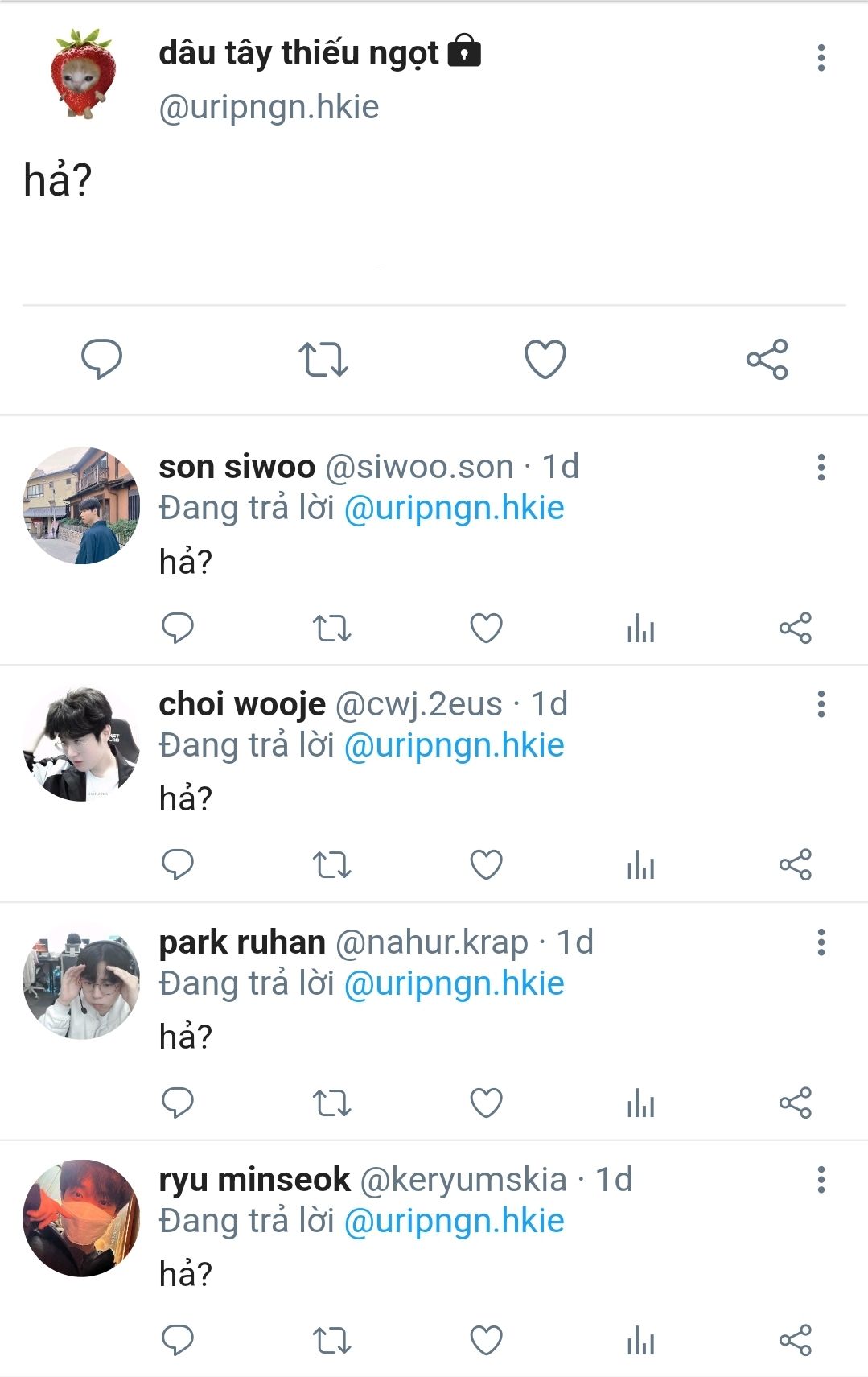Reply to the main post by dâu tây thiếu ngọt
This screenshot has height=1377, width=868.
[101, 358]
